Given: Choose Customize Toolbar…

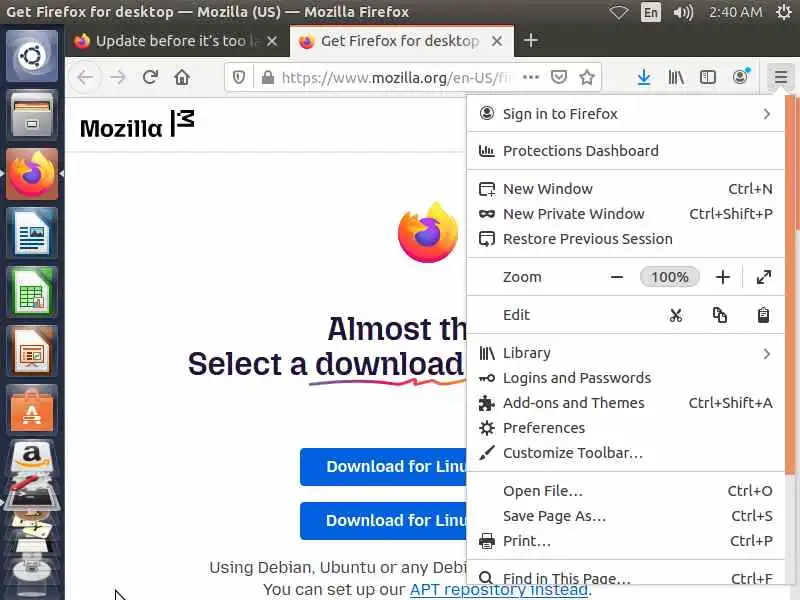Looking at the screenshot, I should pyautogui.click(x=626, y=453).
